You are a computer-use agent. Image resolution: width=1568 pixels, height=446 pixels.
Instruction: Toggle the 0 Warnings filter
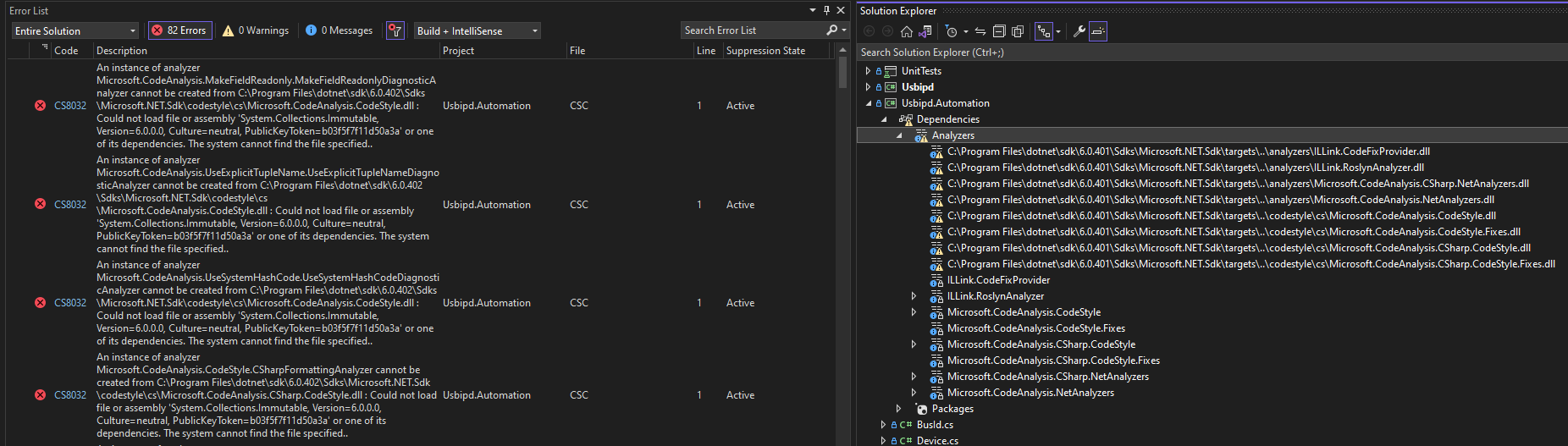pyautogui.click(x=256, y=30)
